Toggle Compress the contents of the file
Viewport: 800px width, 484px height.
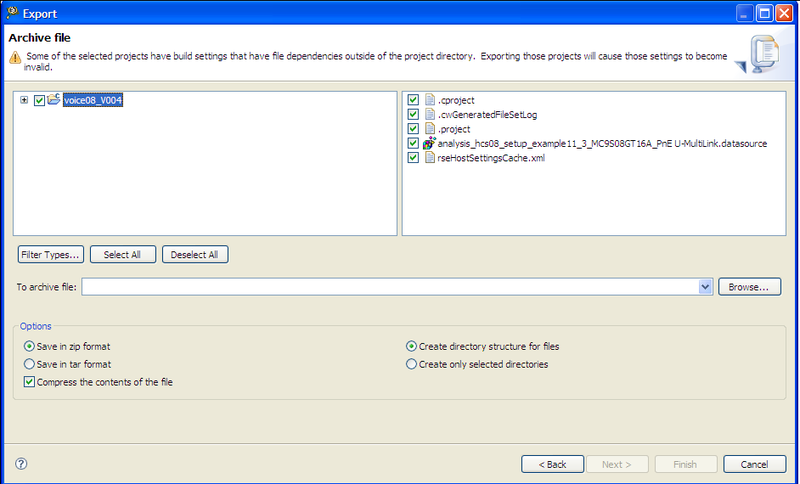29,381
